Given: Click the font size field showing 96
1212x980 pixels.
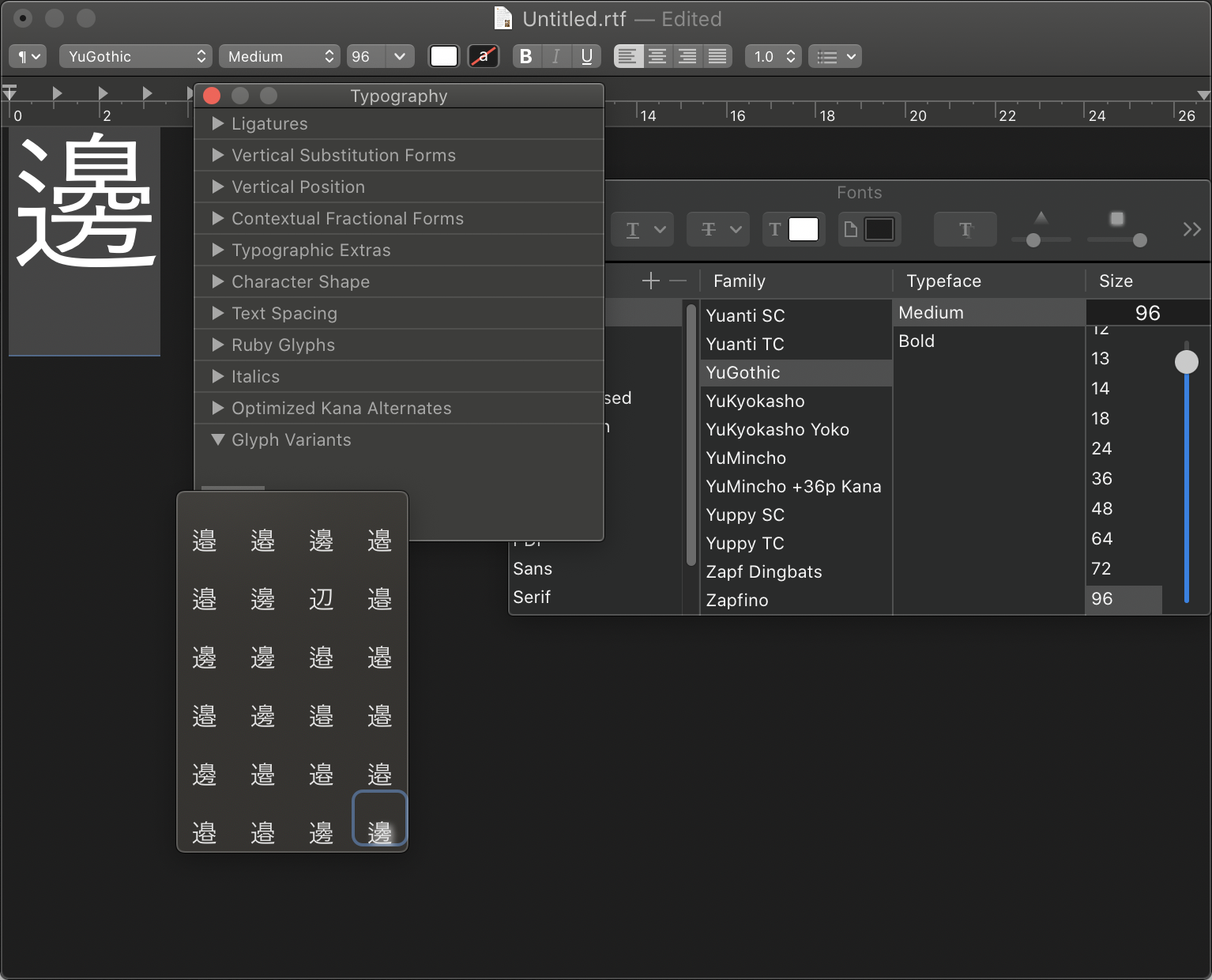Looking at the screenshot, I should click(x=1147, y=312).
